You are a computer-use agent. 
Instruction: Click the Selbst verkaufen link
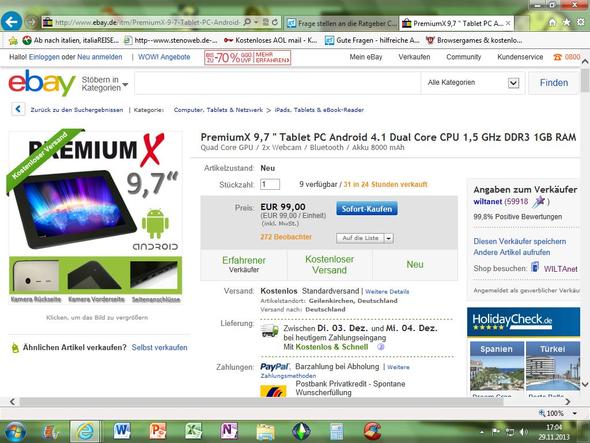pyautogui.click(x=160, y=347)
